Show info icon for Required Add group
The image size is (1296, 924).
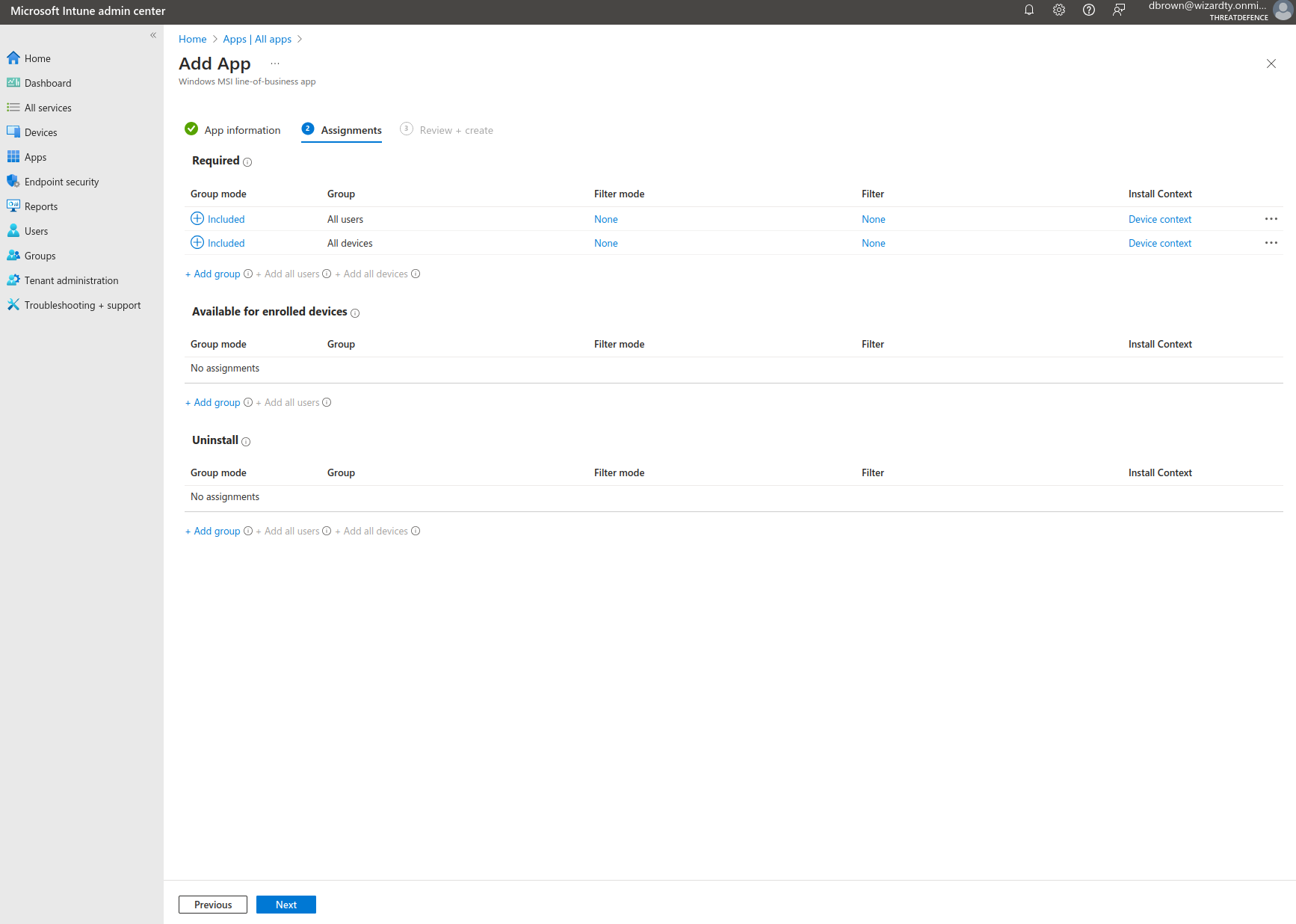tap(248, 274)
